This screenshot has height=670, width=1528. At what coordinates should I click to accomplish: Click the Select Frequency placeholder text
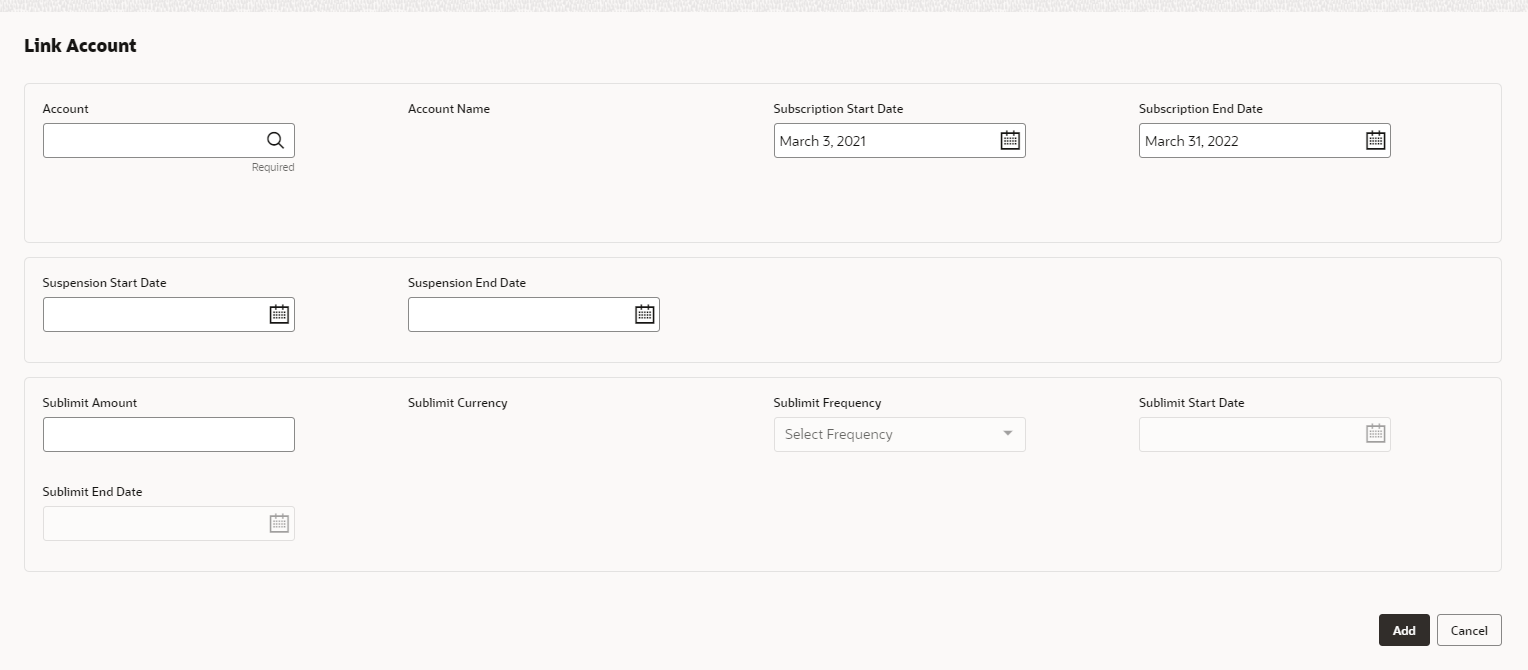click(x=838, y=434)
